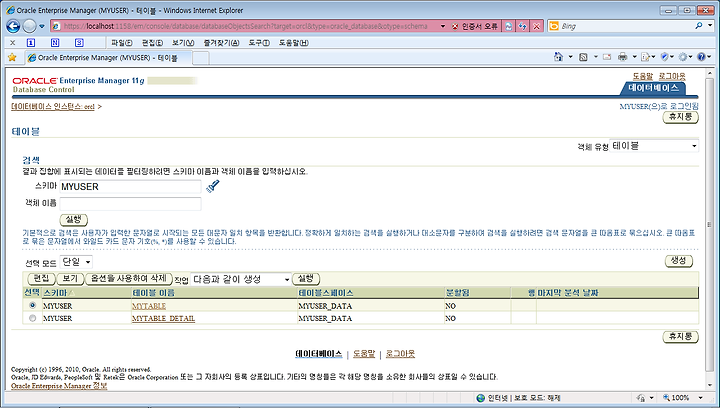Image resolution: width=720 pixels, height=408 pixels.
Task: Click the bottom 휴지통 button
Action: 681,336
